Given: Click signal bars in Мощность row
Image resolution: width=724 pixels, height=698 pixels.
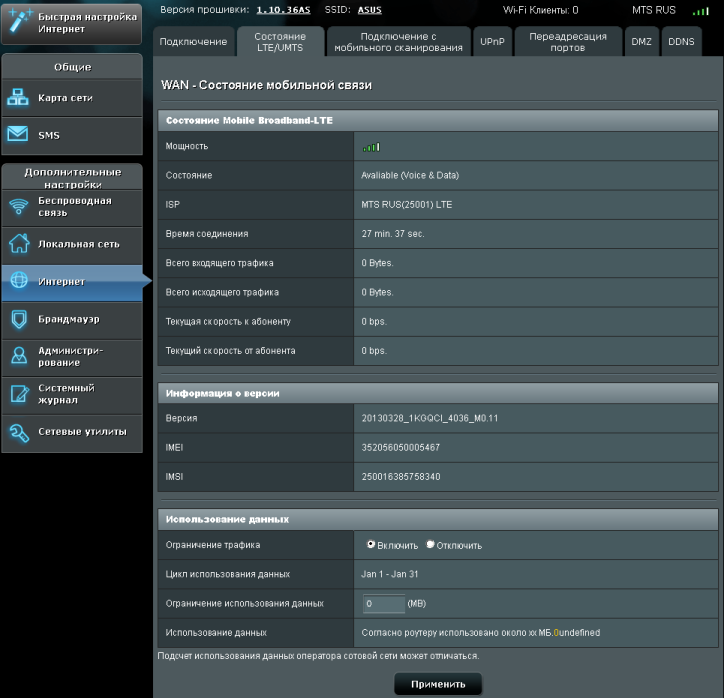Looking at the screenshot, I should pyautogui.click(x=371, y=147).
